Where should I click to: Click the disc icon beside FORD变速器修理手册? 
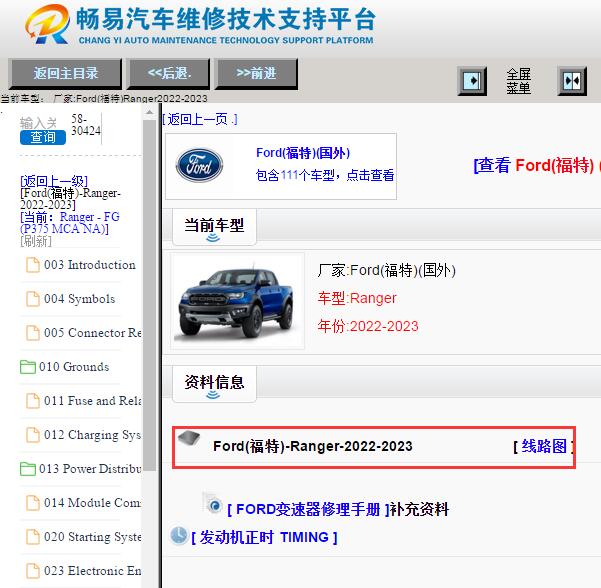(x=213, y=504)
